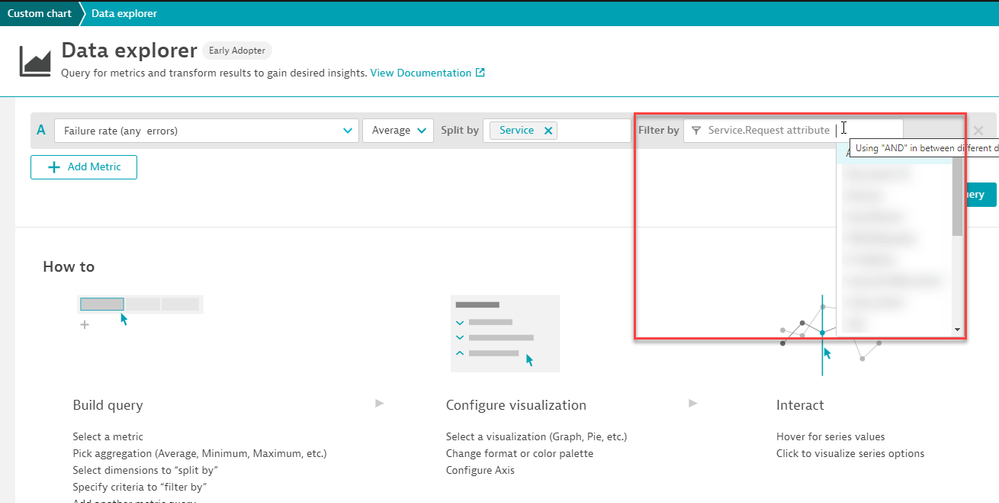The width and height of the screenshot is (999, 503).
Task: Expand the Failure rate metric dropdown
Action: pyautogui.click(x=348, y=130)
